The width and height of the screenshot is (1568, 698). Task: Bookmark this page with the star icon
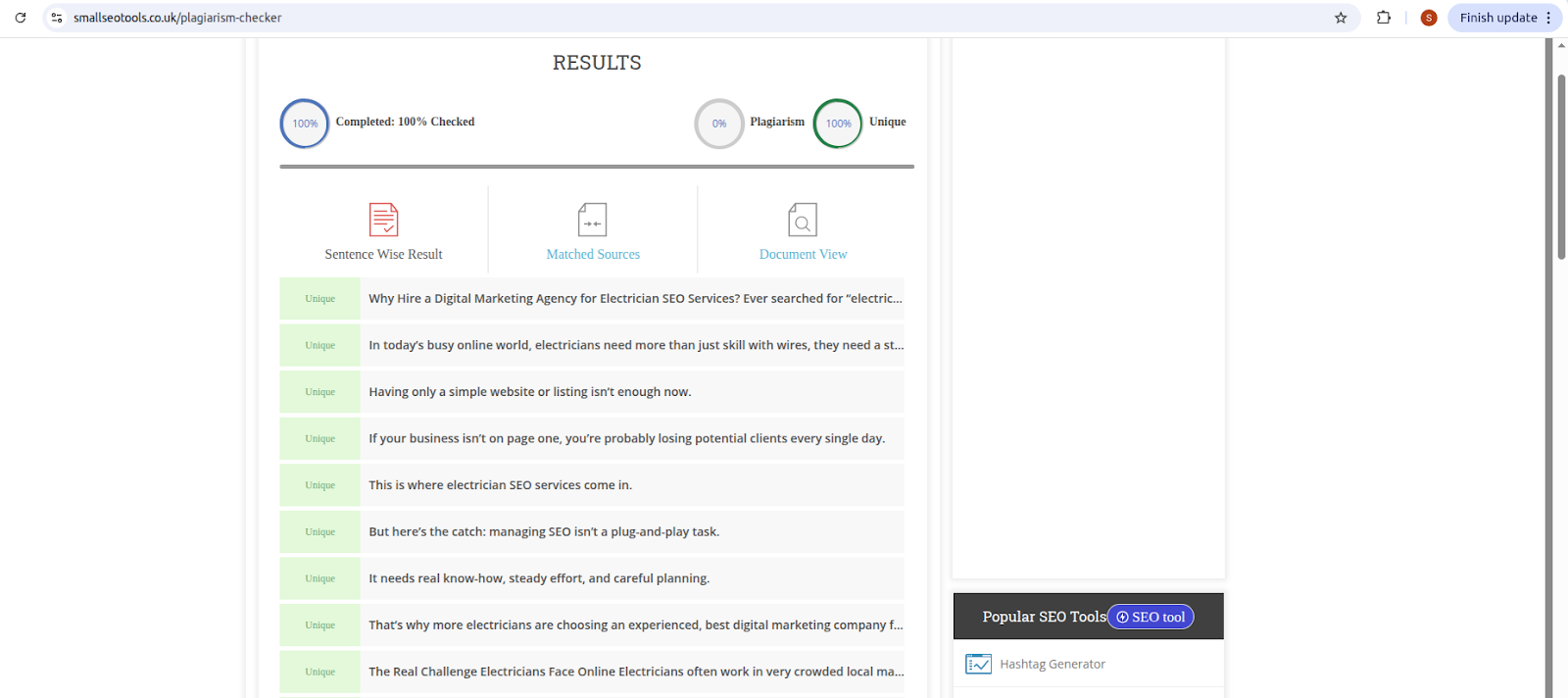tap(1341, 18)
